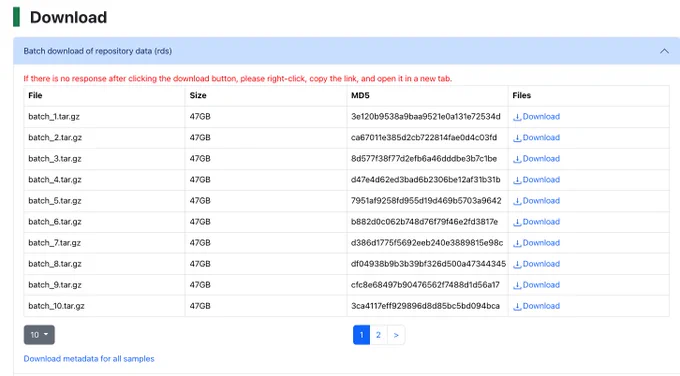Click the 47GB size of batch_5.tar.gz
680x376 pixels.
[200, 201]
